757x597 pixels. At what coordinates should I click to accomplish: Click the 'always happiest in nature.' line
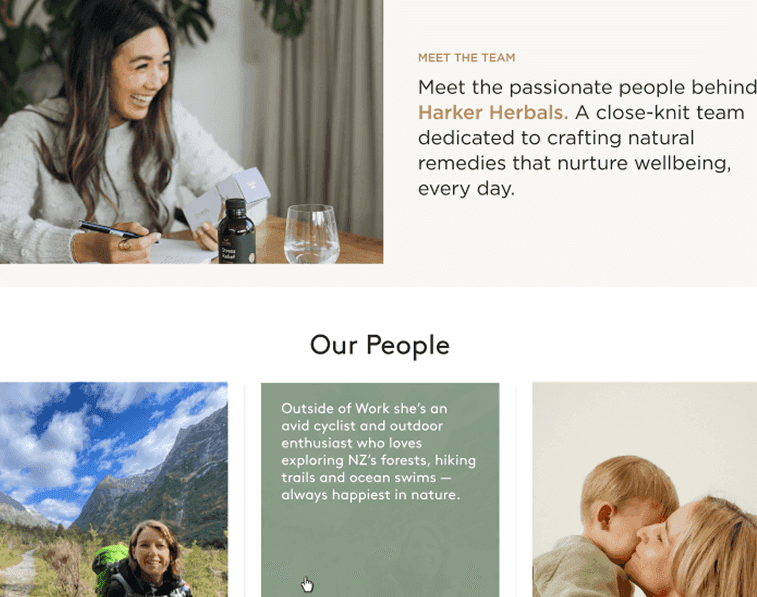(x=370, y=495)
